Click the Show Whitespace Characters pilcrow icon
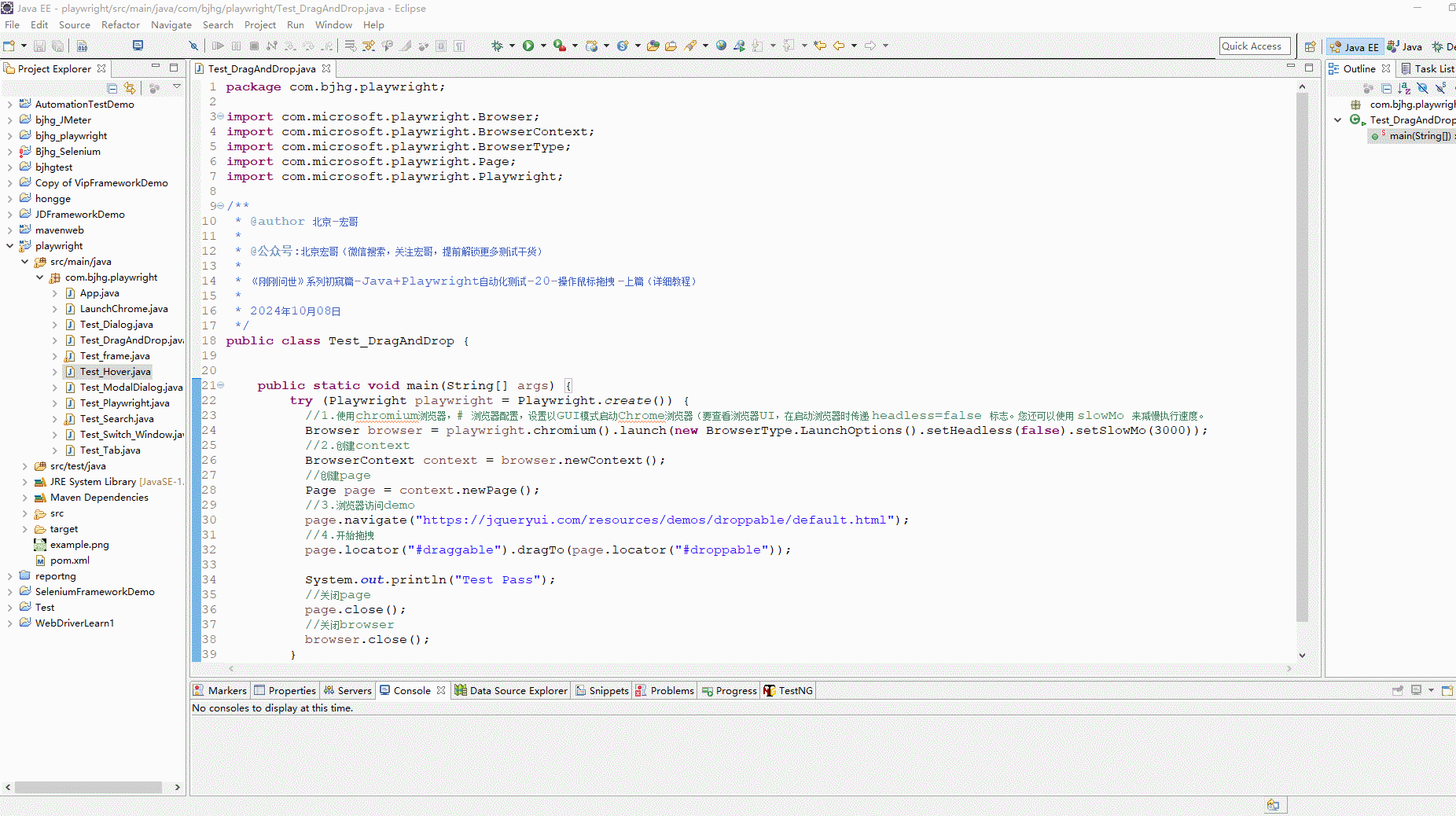 459,46
